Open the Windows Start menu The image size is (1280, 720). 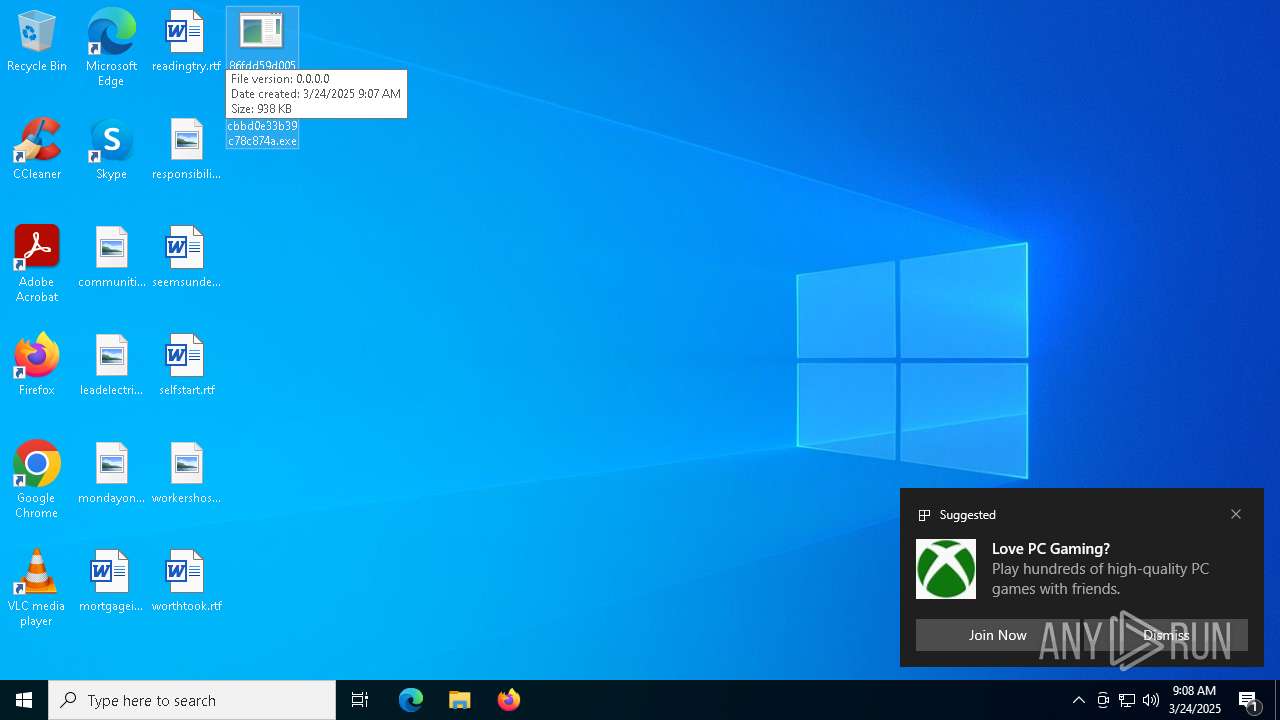coord(24,700)
